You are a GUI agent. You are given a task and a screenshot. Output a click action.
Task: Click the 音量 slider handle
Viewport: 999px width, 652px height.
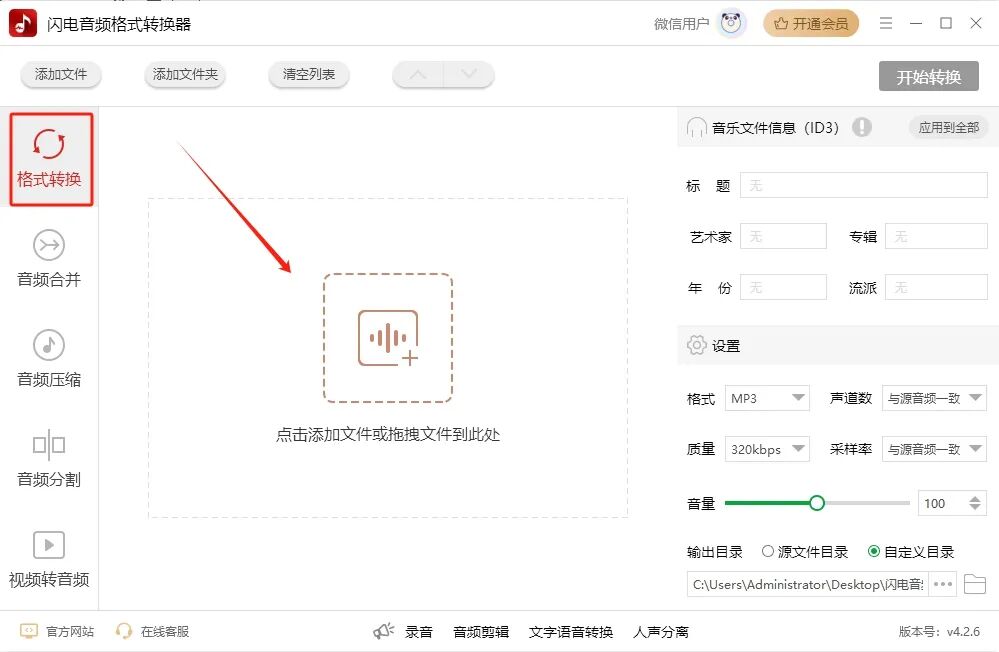click(x=817, y=503)
